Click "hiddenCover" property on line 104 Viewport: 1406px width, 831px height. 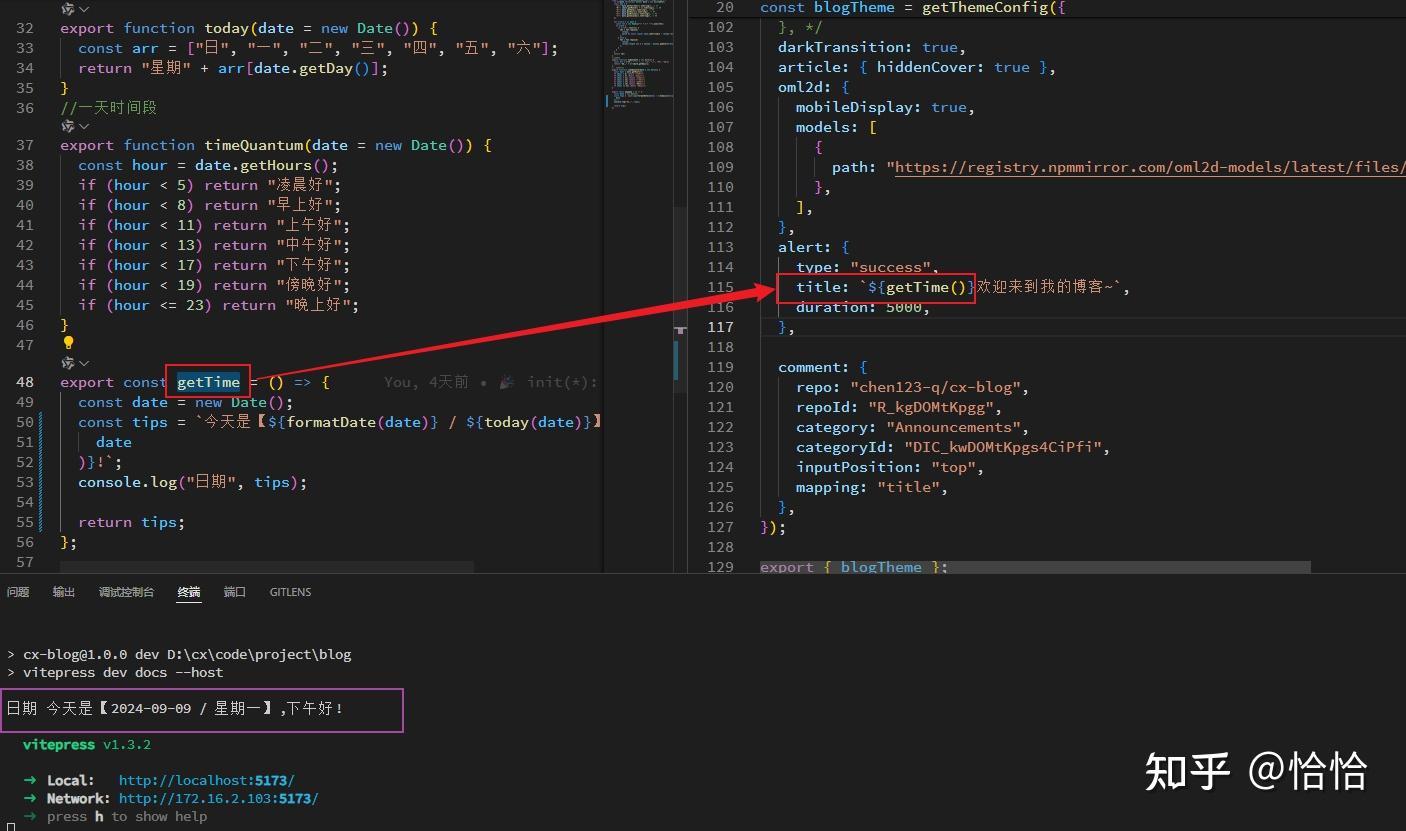point(926,67)
